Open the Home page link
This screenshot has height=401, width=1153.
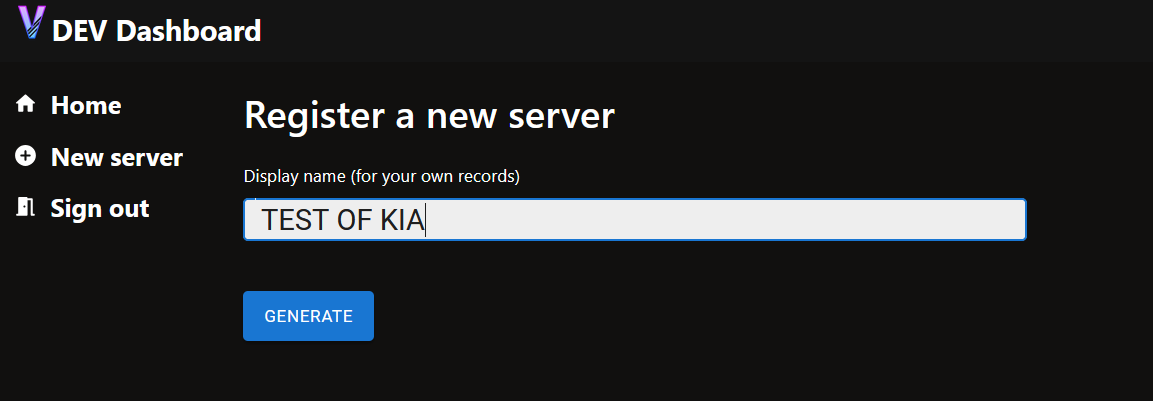coord(85,105)
